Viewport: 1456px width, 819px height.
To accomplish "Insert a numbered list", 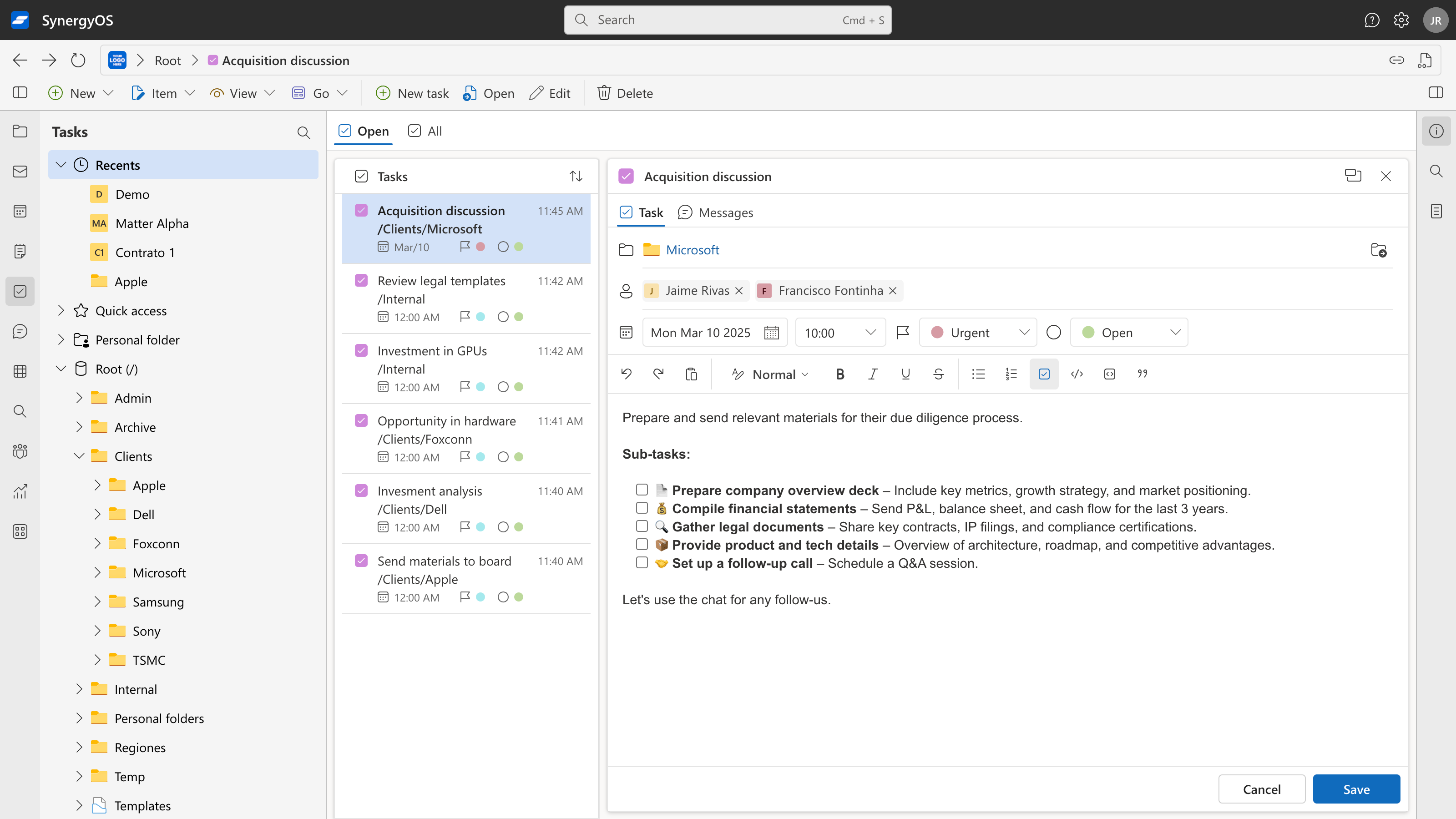I will [1011, 374].
